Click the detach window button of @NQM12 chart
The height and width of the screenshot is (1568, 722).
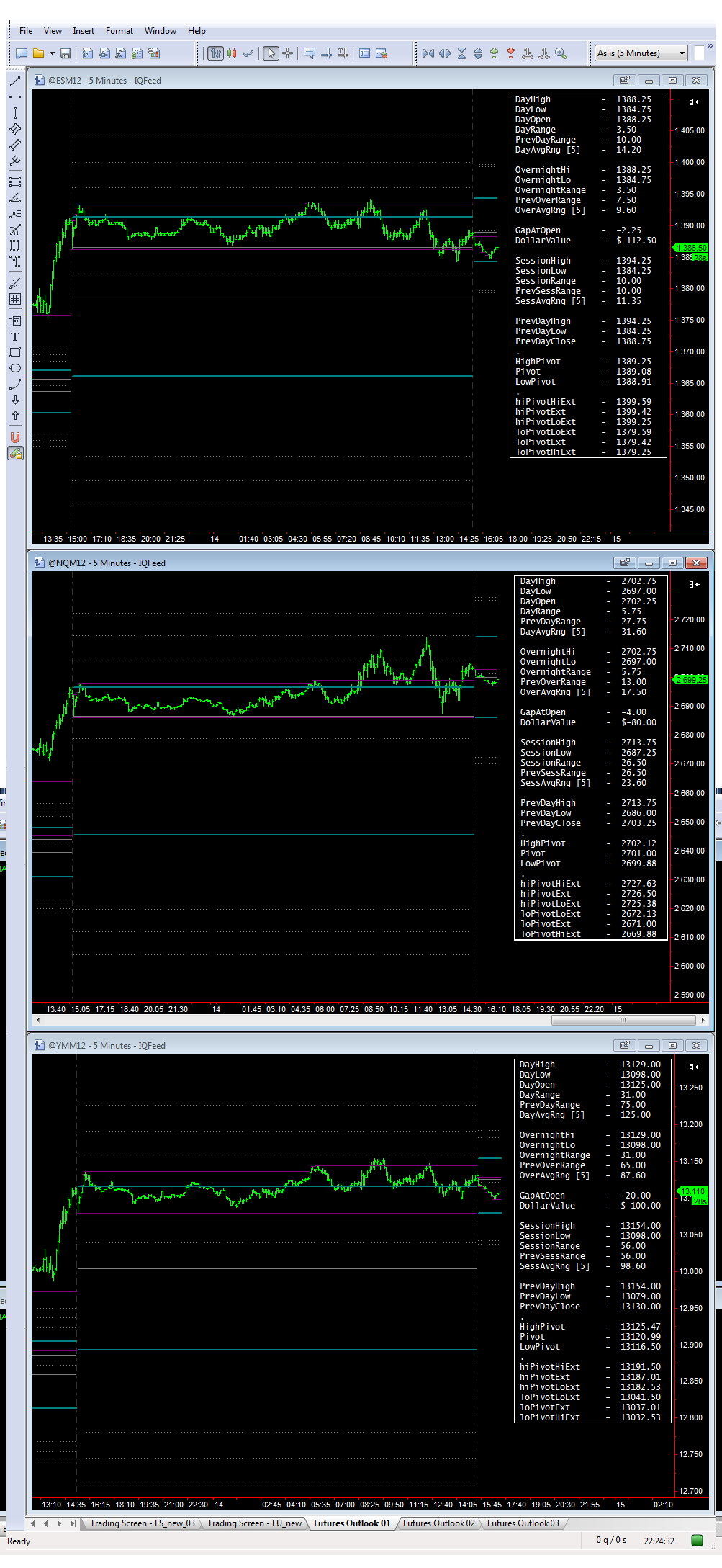coord(624,563)
